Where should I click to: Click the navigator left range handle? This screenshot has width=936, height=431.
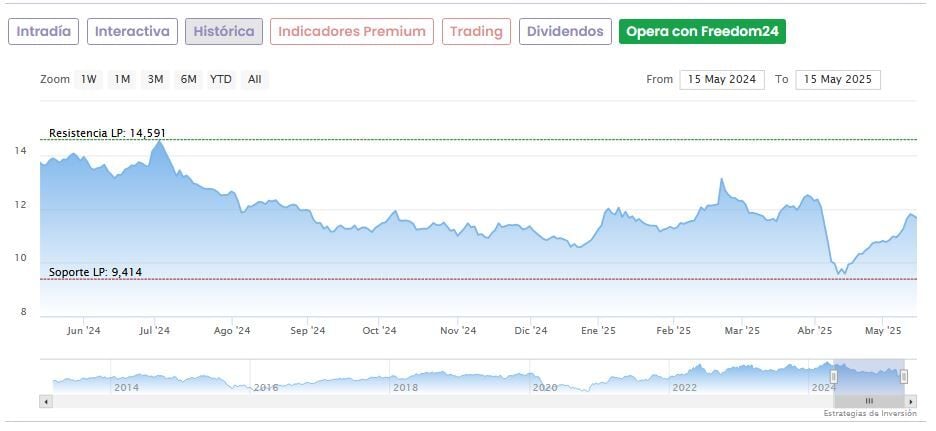tap(834, 376)
